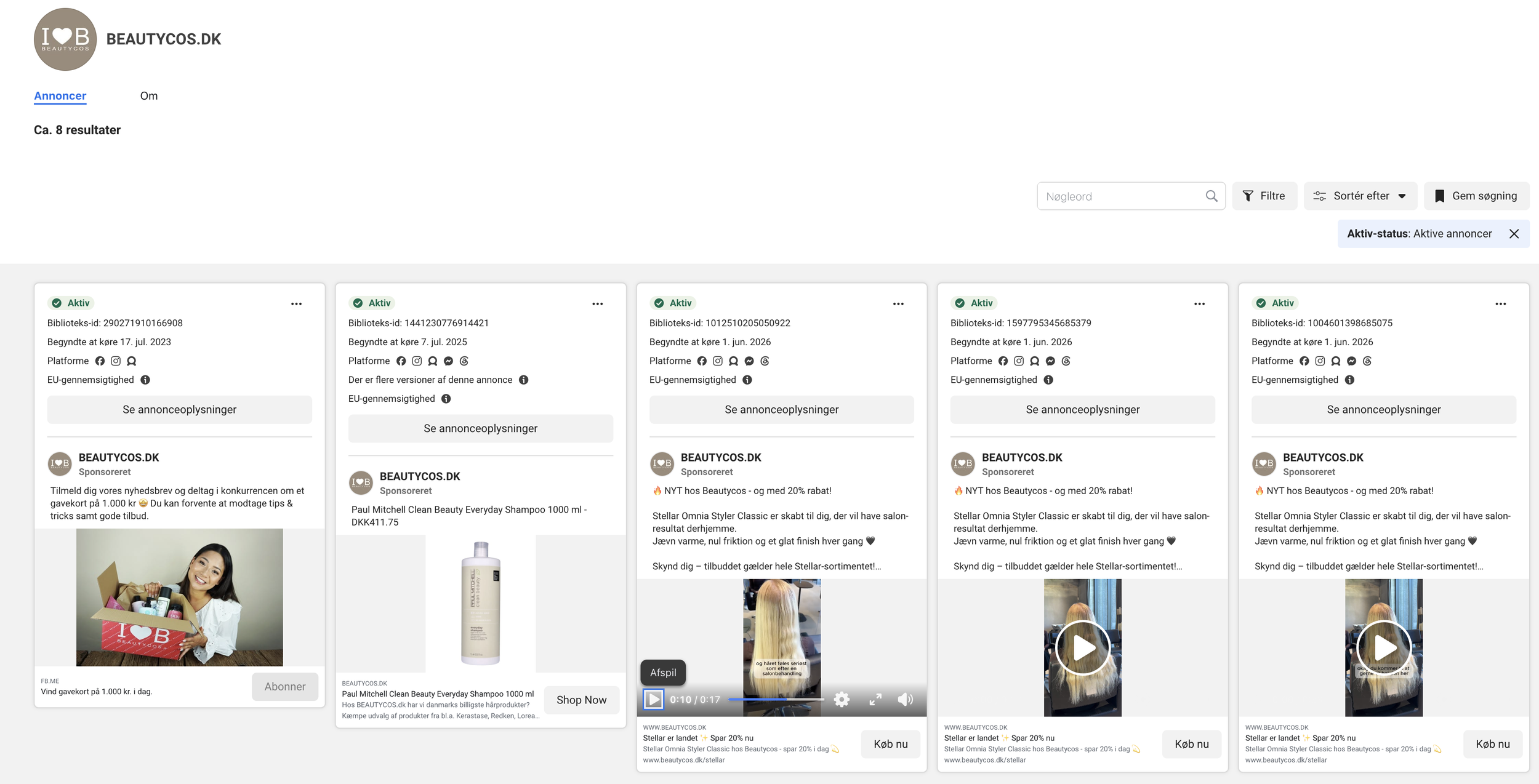Open the Filtre filter button
Viewport: 1539px width, 784px height.
click(x=1264, y=196)
